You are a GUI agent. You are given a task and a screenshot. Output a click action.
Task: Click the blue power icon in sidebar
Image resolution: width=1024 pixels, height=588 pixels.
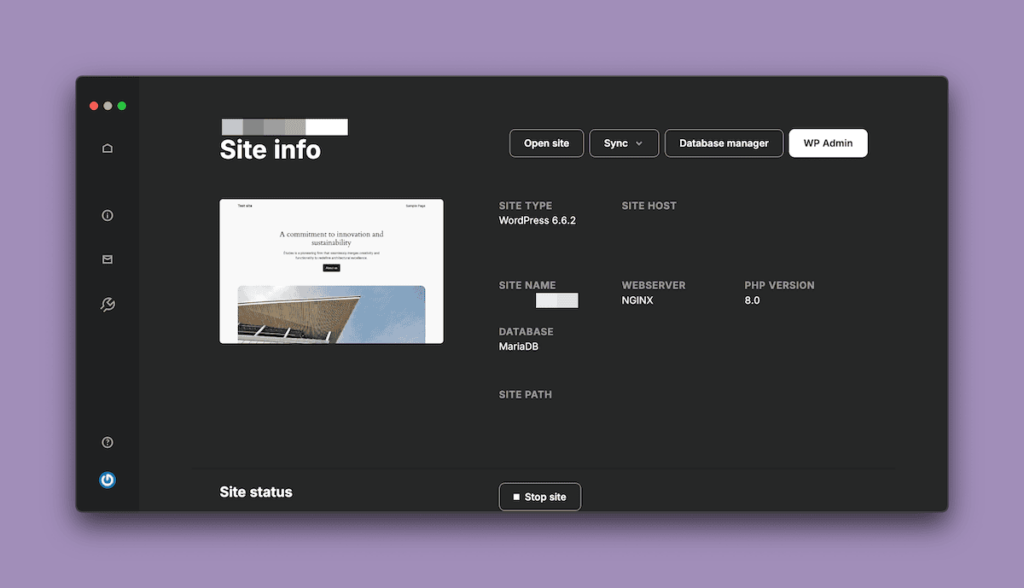point(107,479)
